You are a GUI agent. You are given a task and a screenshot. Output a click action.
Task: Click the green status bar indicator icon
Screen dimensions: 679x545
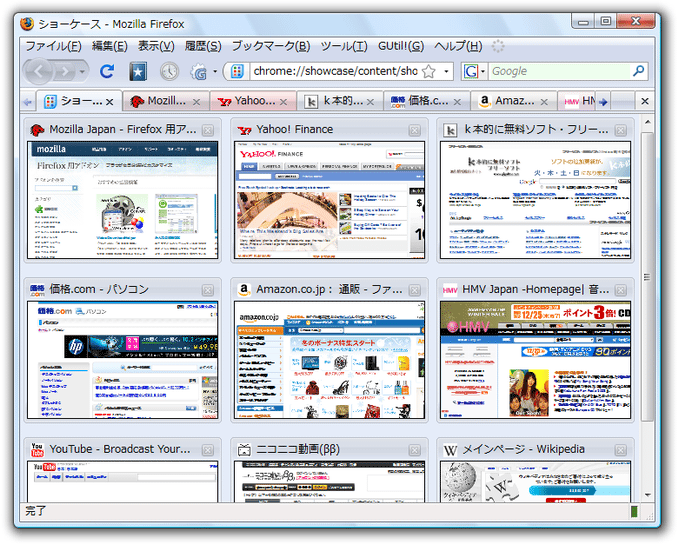point(634,512)
